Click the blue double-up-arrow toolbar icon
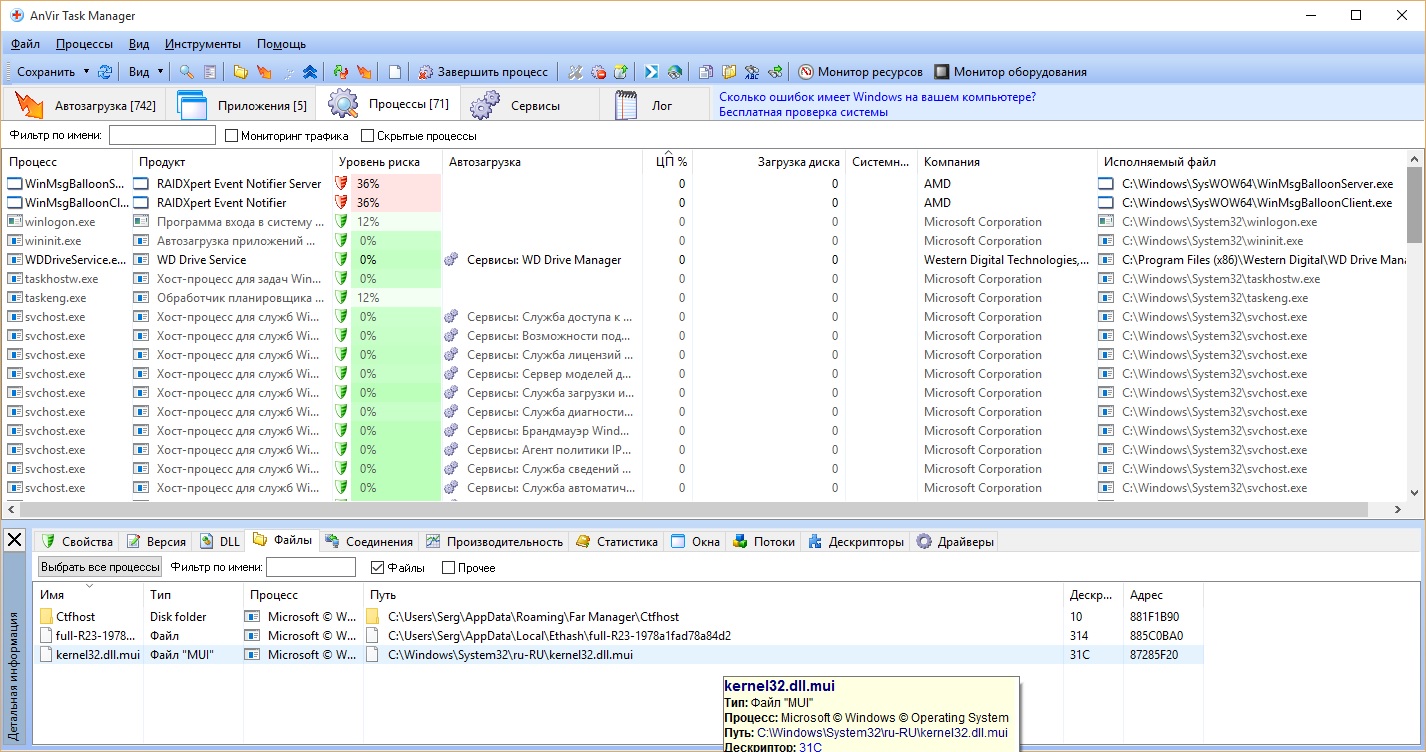This screenshot has width=1426, height=752. [311, 72]
